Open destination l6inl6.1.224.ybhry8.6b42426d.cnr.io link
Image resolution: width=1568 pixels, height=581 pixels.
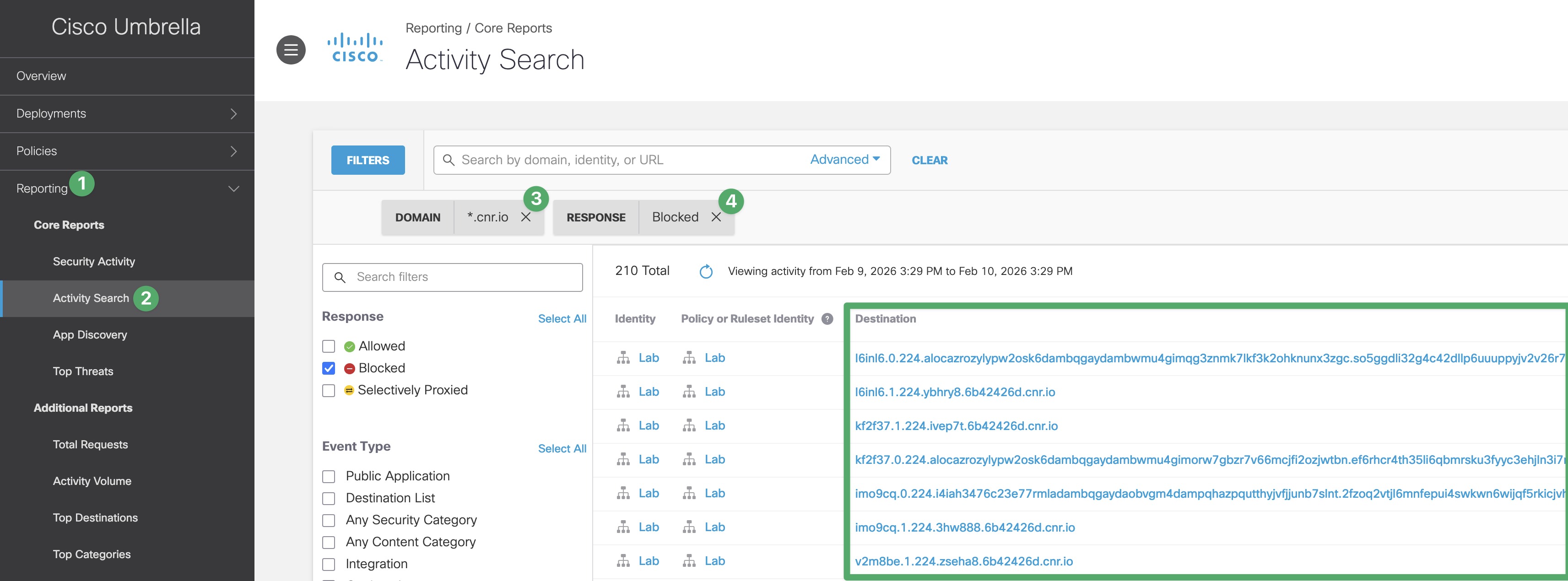point(954,392)
